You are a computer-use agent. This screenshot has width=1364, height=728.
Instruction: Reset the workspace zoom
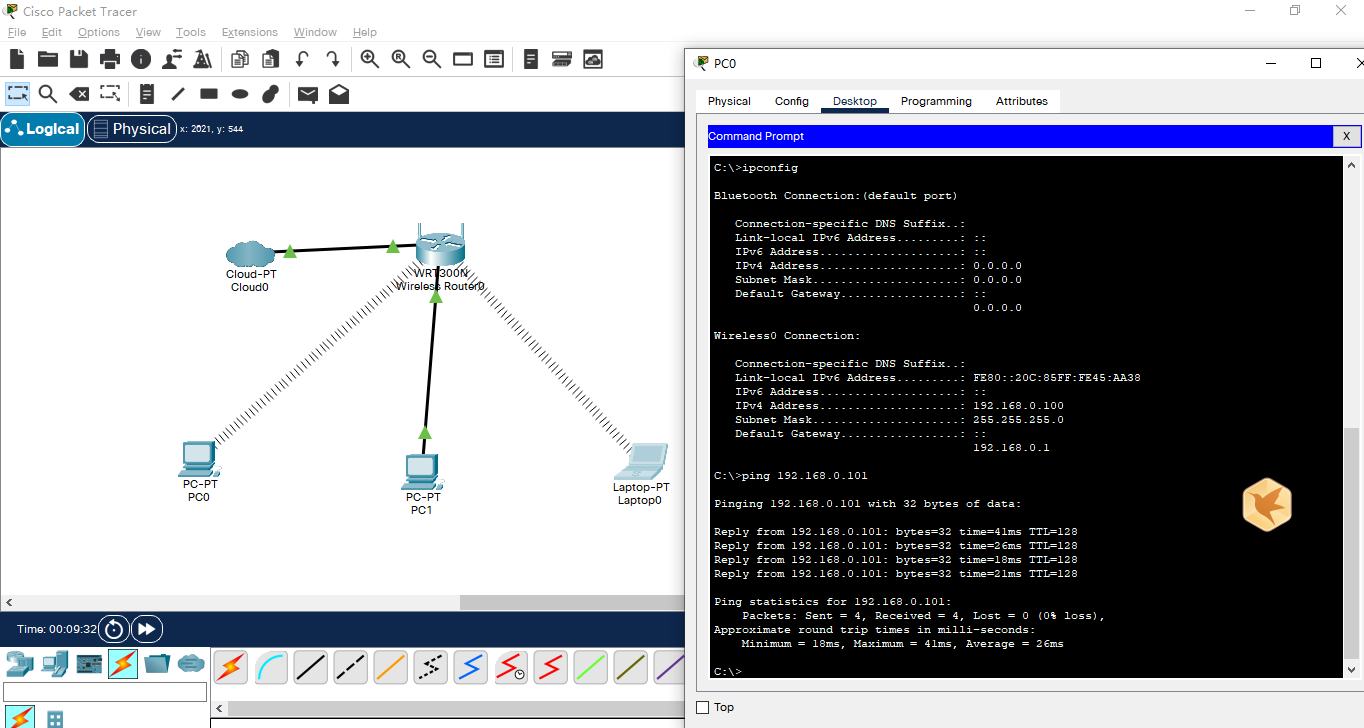coord(401,59)
